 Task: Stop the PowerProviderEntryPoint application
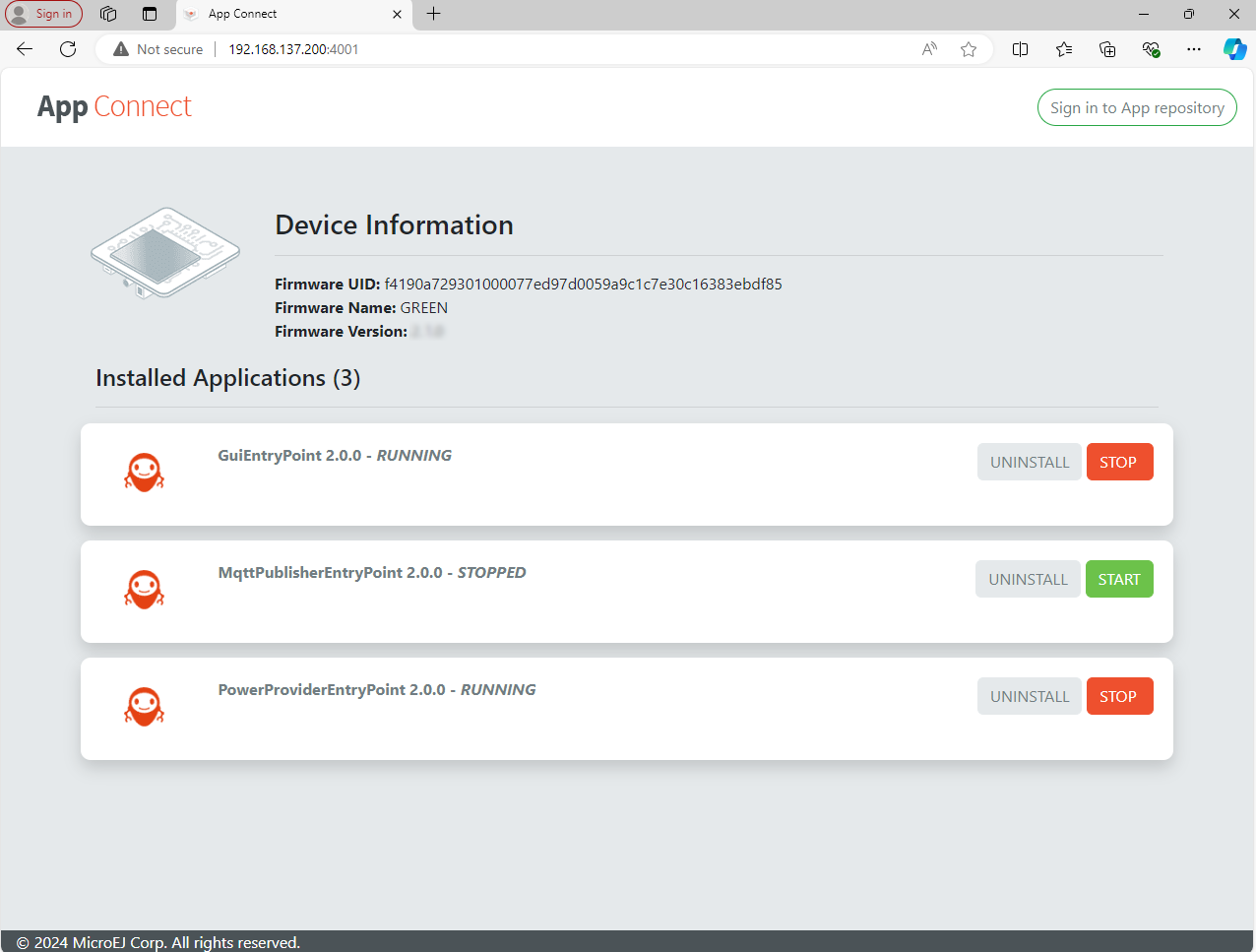tap(1119, 697)
